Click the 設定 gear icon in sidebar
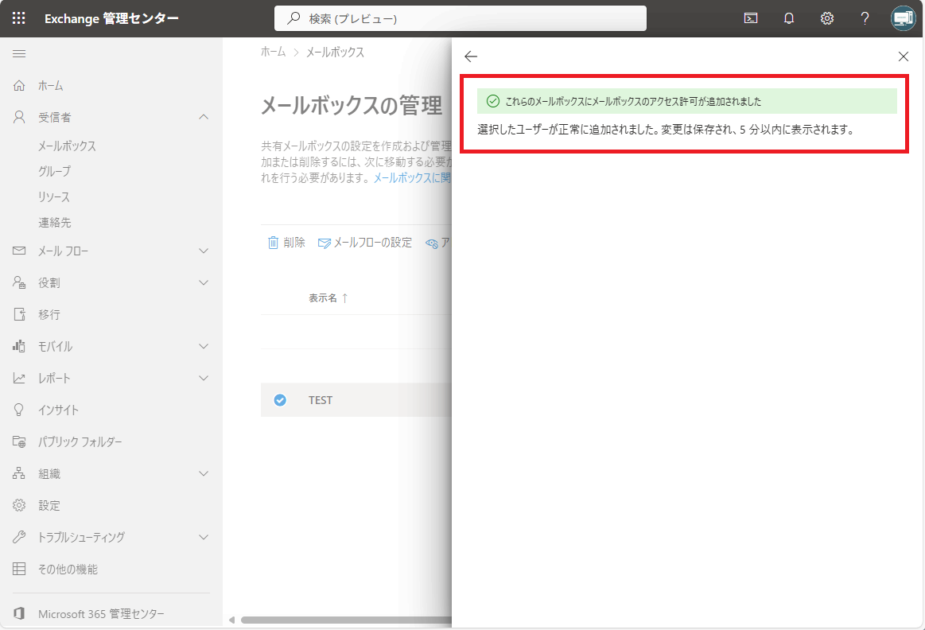 click(x=19, y=506)
